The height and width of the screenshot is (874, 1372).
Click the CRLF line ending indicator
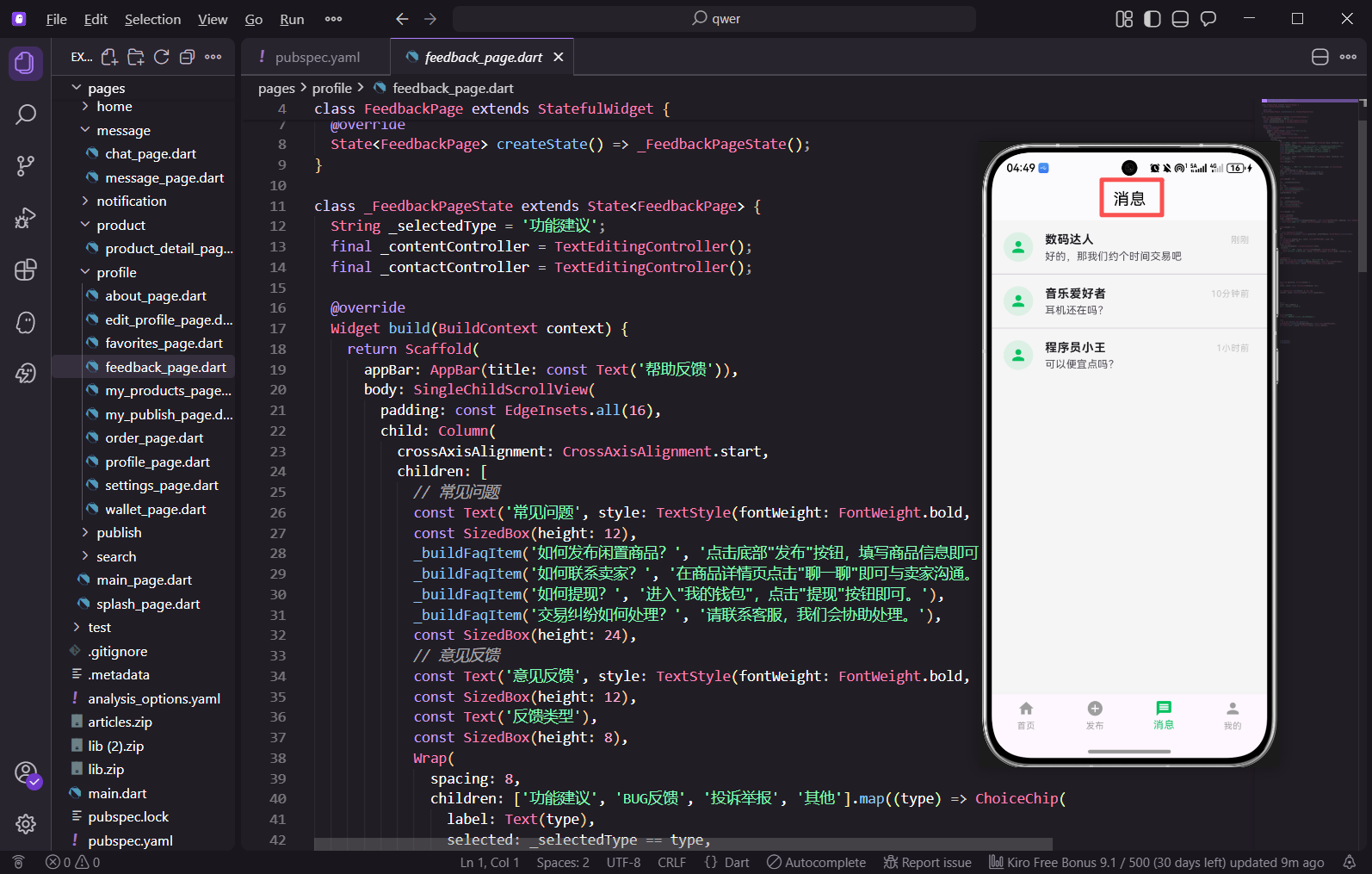(x=671, y=862)
